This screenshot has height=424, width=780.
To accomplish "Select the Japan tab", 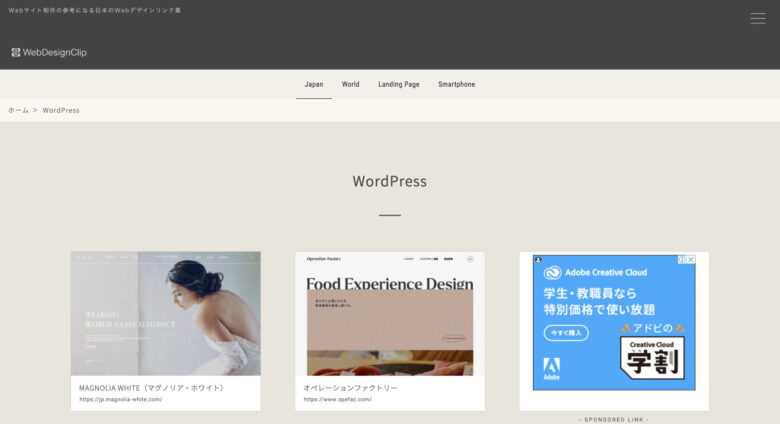I will (x=314, y=84).
